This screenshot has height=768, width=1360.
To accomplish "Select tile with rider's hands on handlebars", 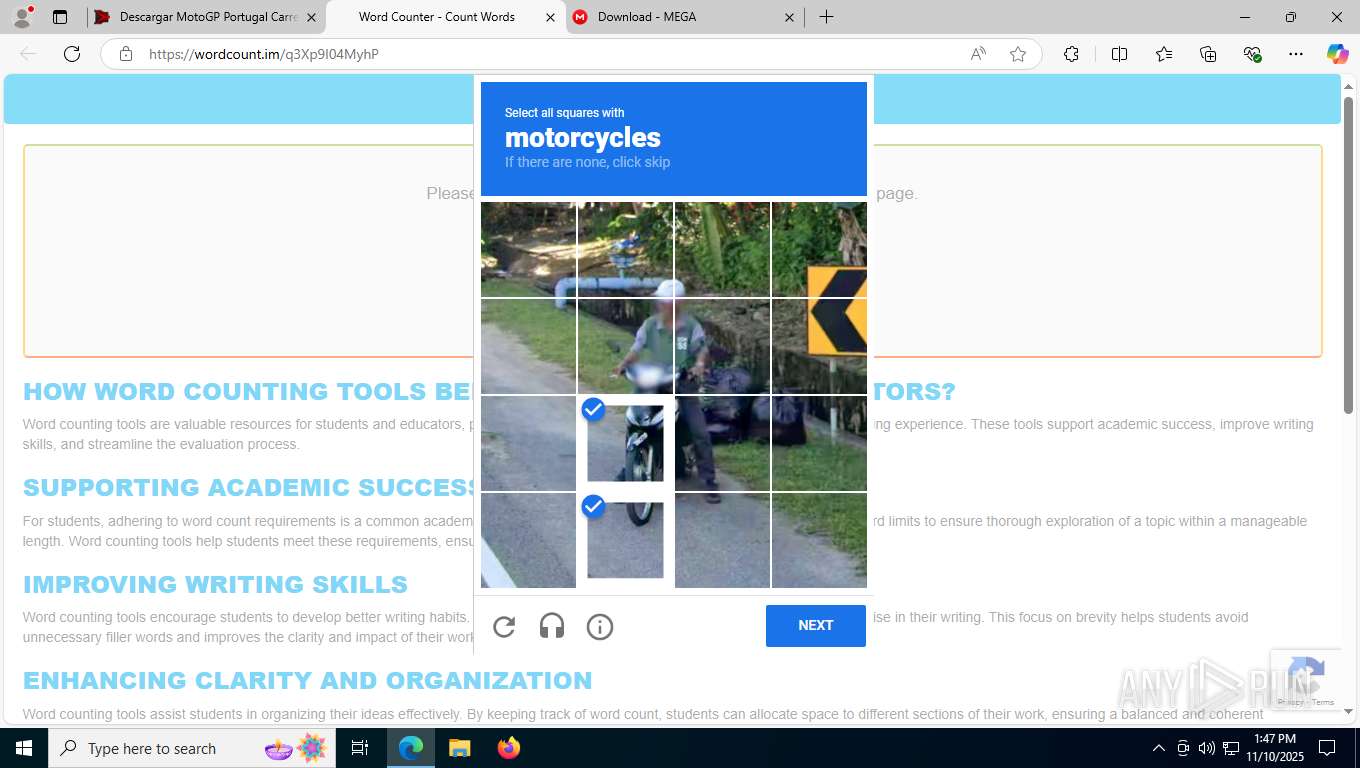I will pos(625,346).
